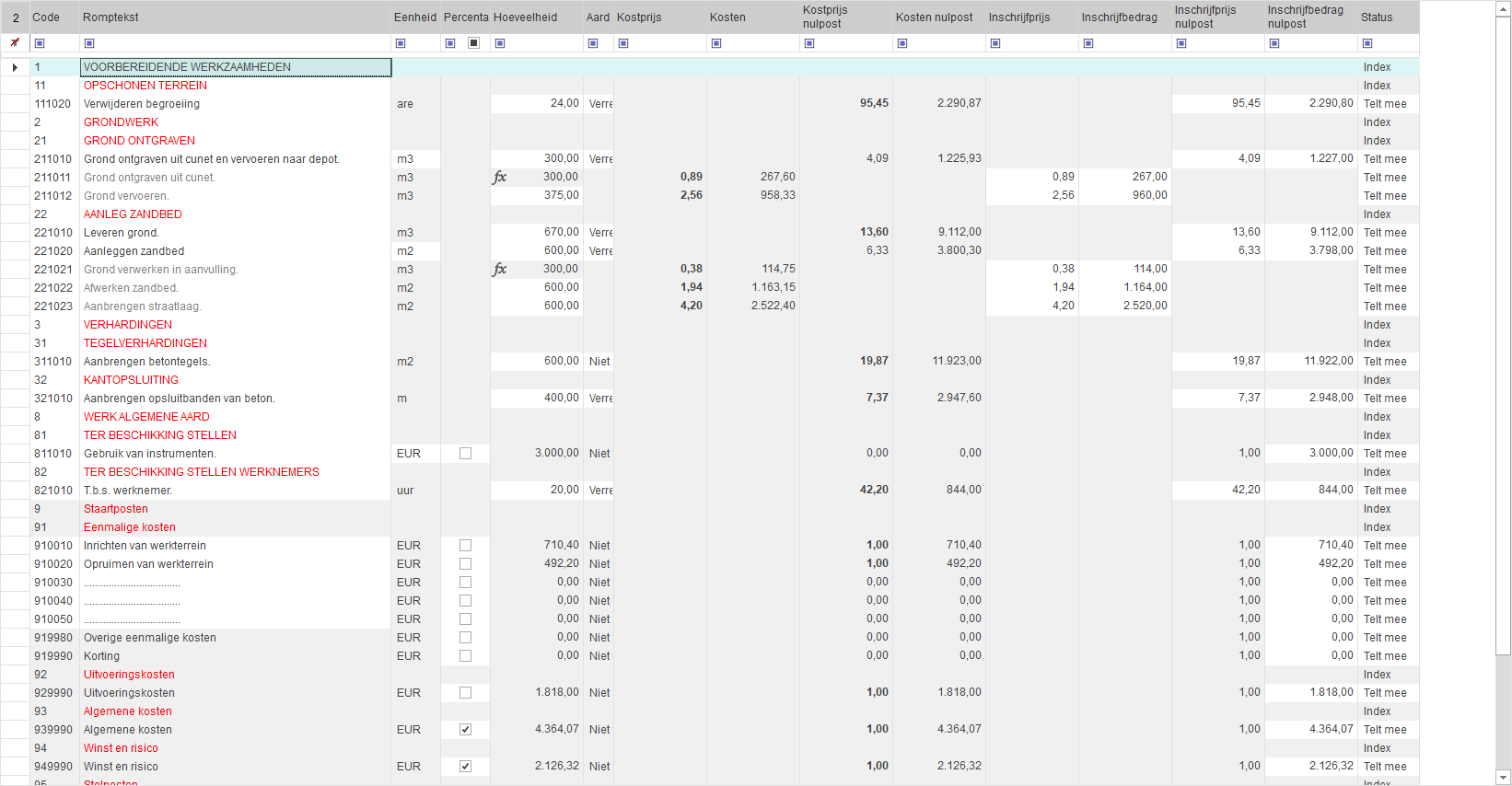
Task: Open the filter operator icon under Status column
Action: [1367, 43]
